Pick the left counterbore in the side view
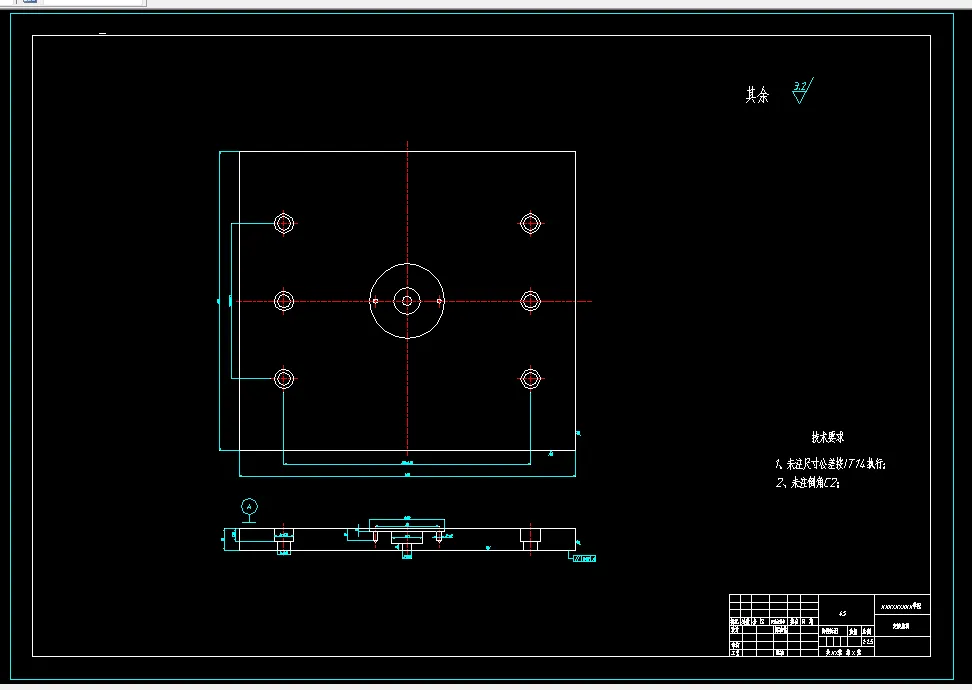 [x=284, y=540]
